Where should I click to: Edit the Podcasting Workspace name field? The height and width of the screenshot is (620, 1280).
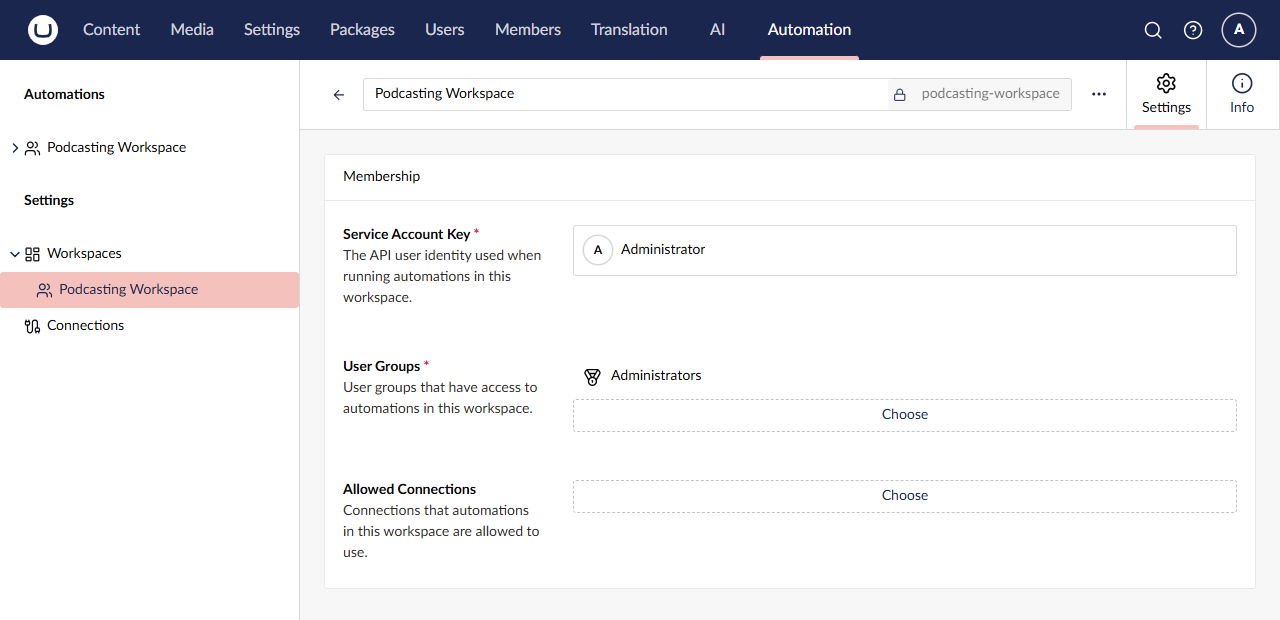pyautogui.click(x=625, y=94)
